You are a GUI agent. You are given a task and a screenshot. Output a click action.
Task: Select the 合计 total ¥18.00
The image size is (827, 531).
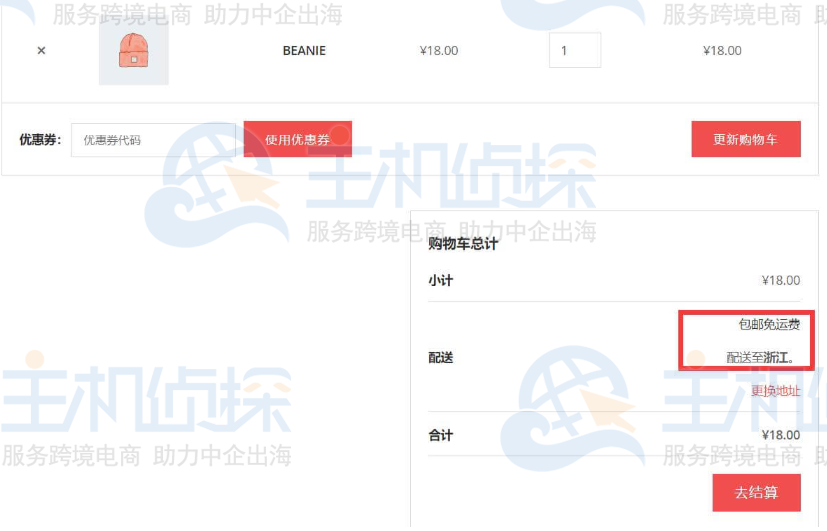tap(781, 435)
